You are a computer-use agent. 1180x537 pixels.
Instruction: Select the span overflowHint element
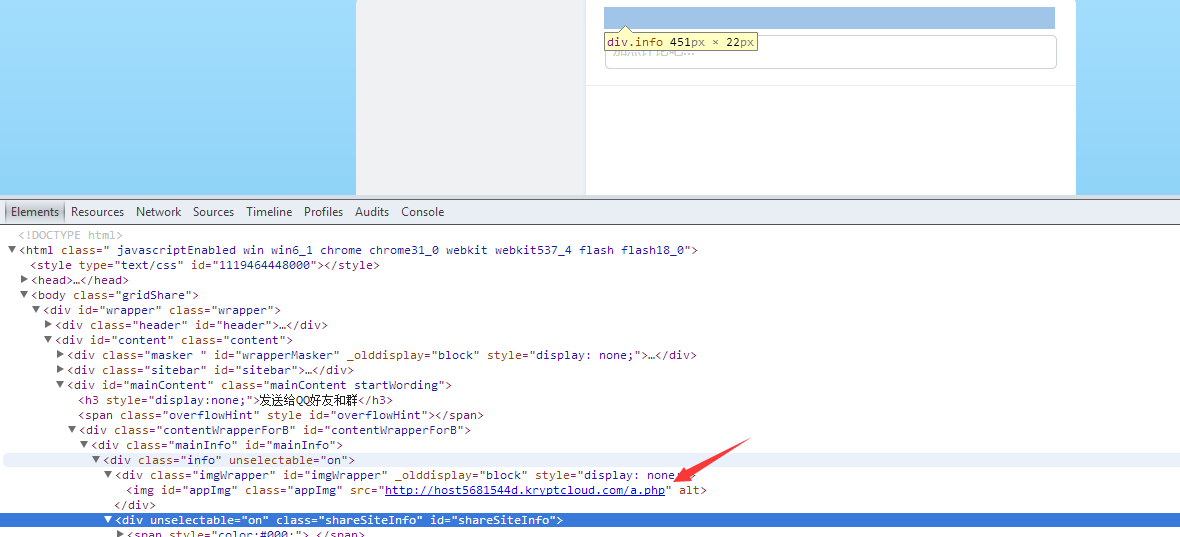[281, 415]
